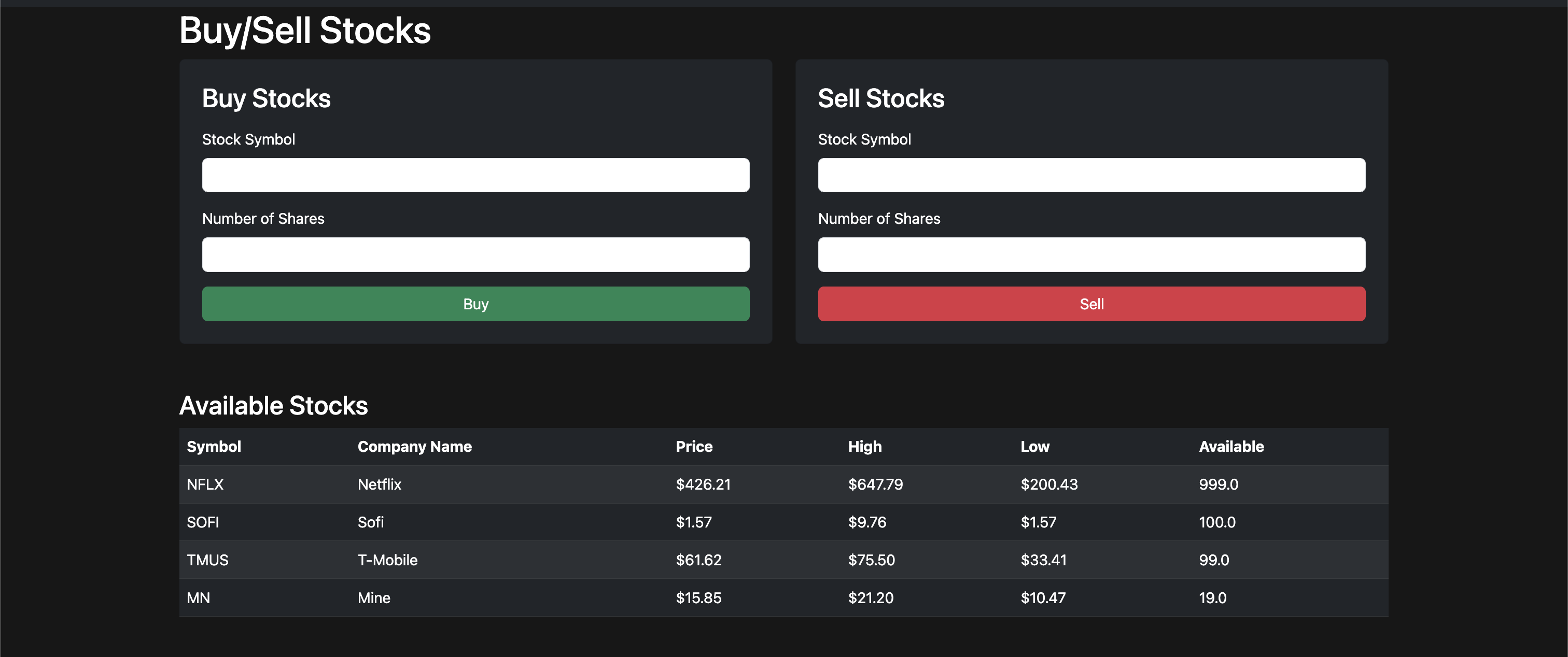This screenshot has height=657, width=1568.
Task: Click the Sell Stocks number of shares field
Action: point(1091,254)
